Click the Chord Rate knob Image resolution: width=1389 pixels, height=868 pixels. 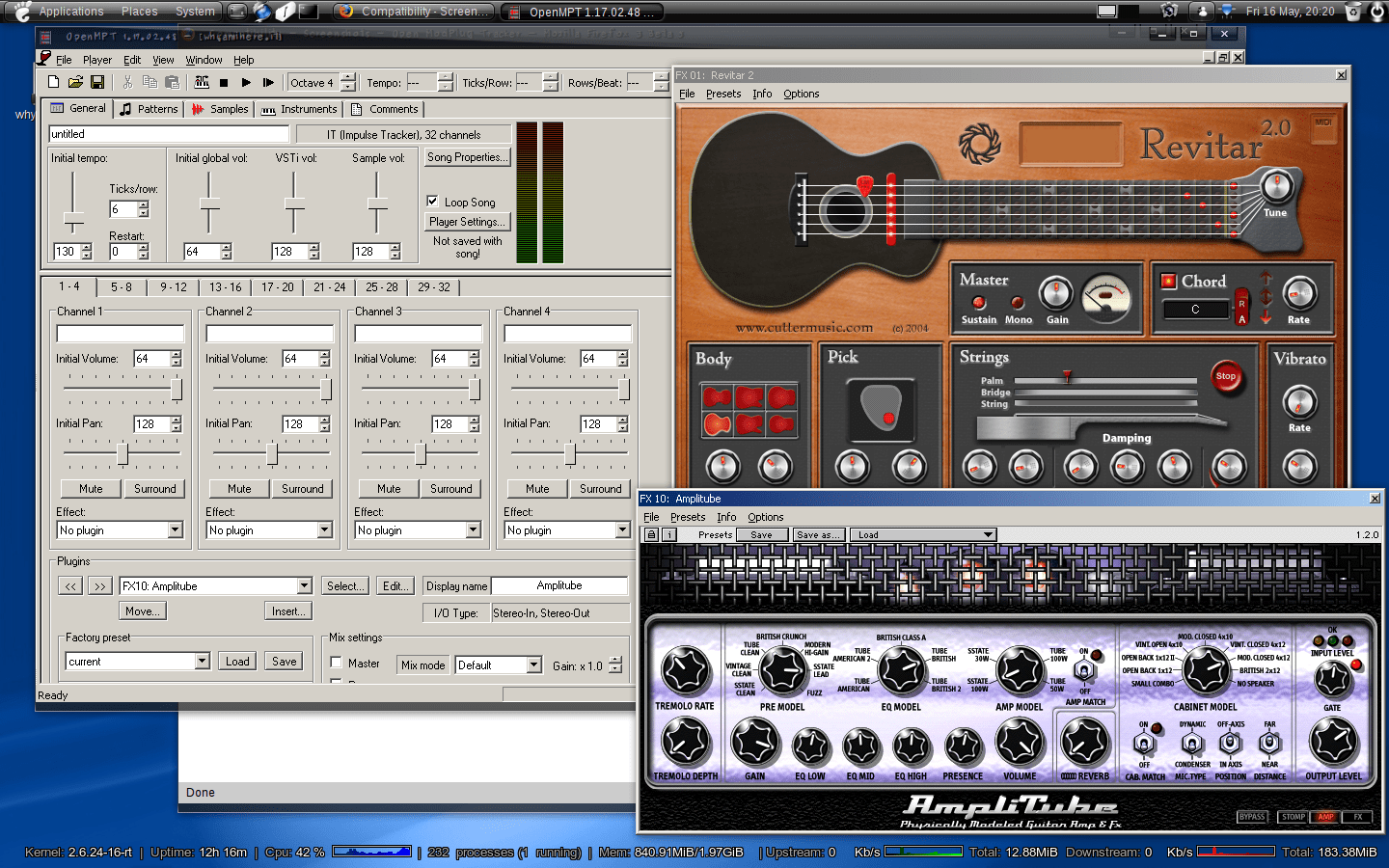[1299, 293]
